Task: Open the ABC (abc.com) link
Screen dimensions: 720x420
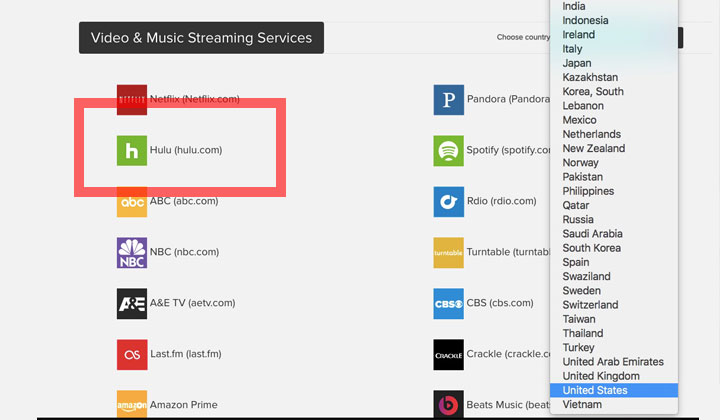Action: pyautogui.click(x=184, y=201)
